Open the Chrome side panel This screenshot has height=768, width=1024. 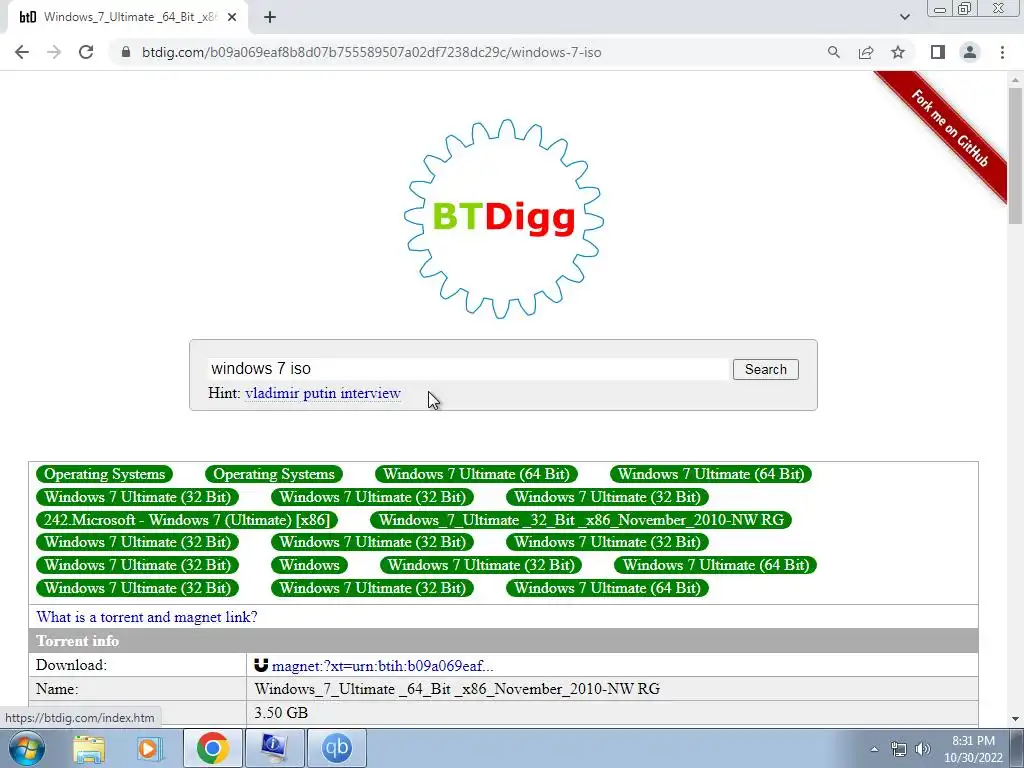(938, 52)
